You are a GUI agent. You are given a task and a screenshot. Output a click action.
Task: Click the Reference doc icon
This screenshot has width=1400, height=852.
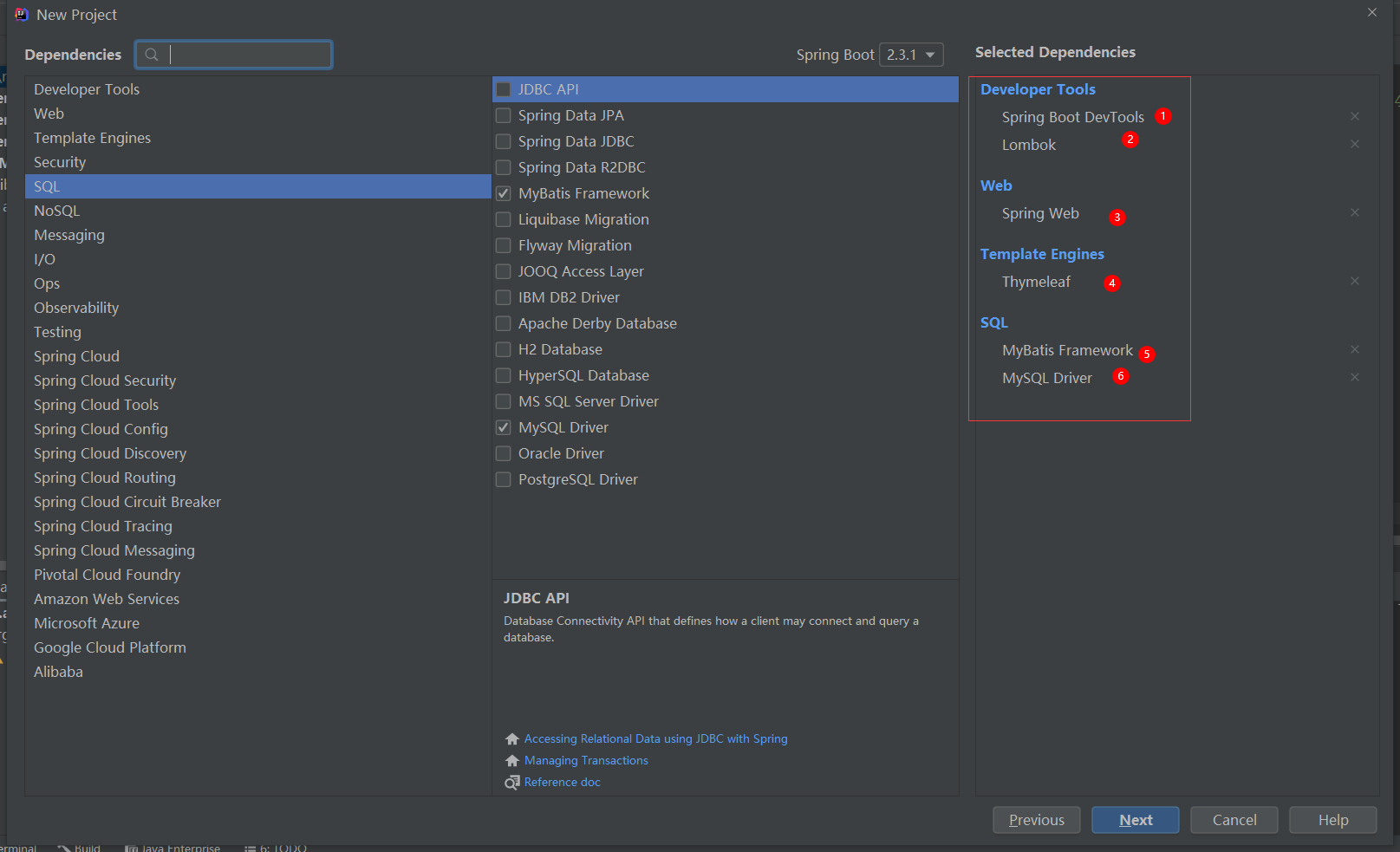point(512,782)
